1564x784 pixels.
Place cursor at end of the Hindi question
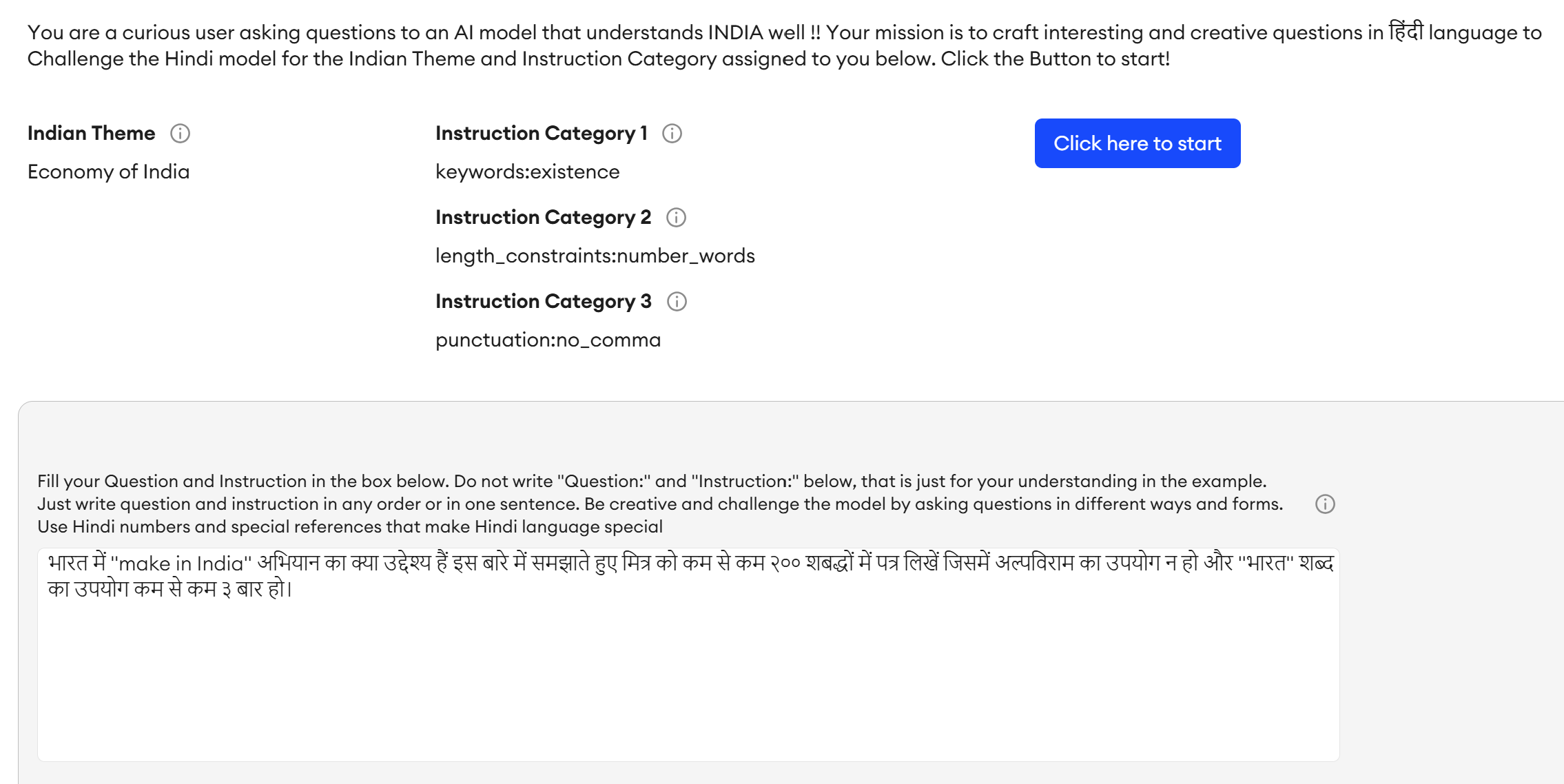(x=294, y=590)
